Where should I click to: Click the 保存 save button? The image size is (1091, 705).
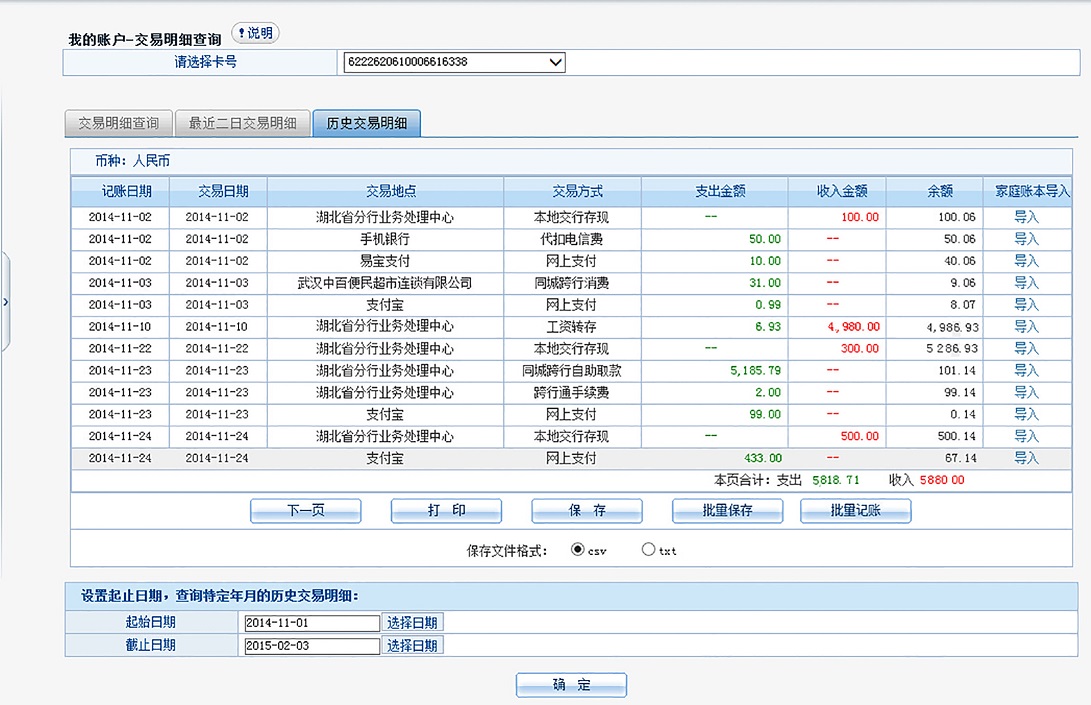point(587,511)
